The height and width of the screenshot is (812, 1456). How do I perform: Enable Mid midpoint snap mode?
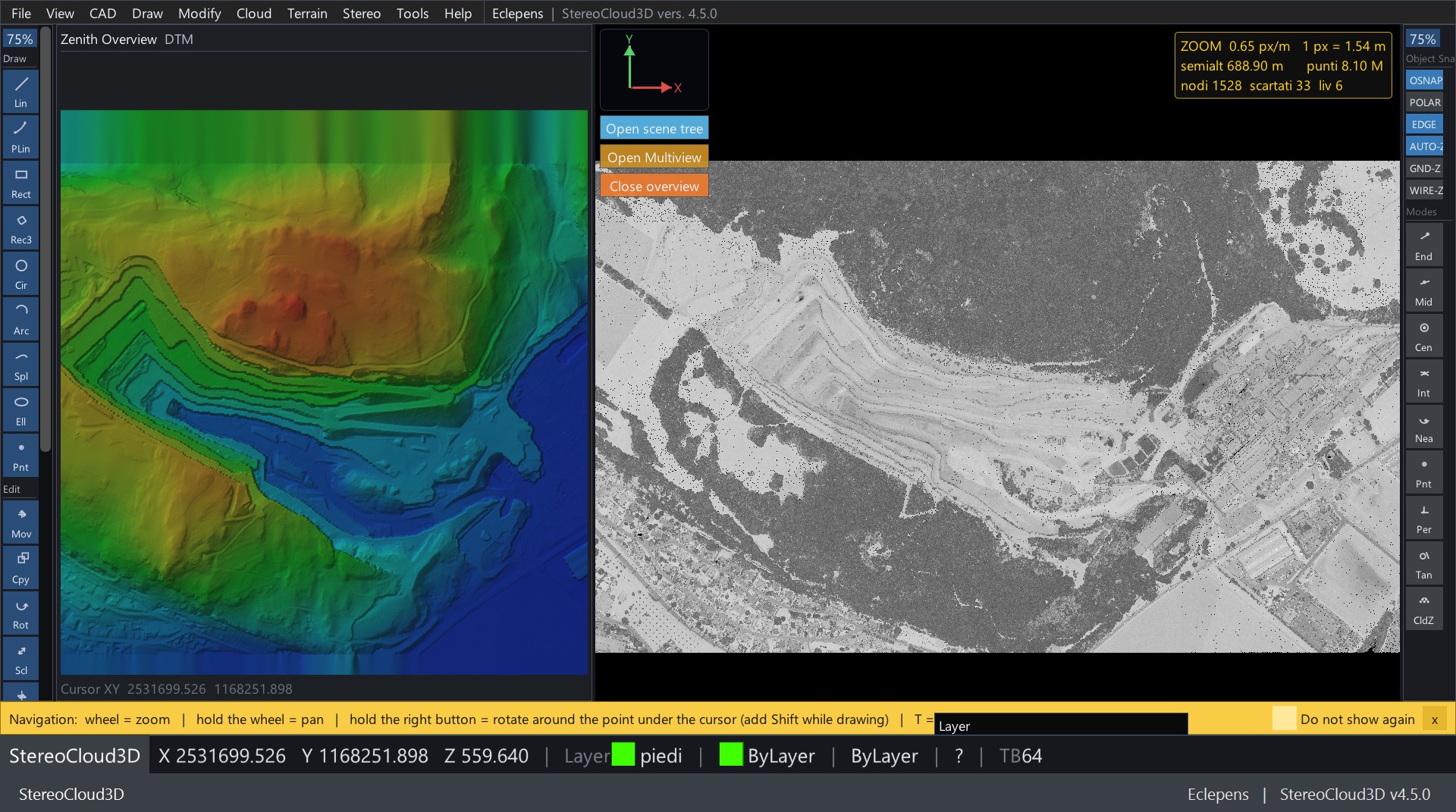point(1423,290)
